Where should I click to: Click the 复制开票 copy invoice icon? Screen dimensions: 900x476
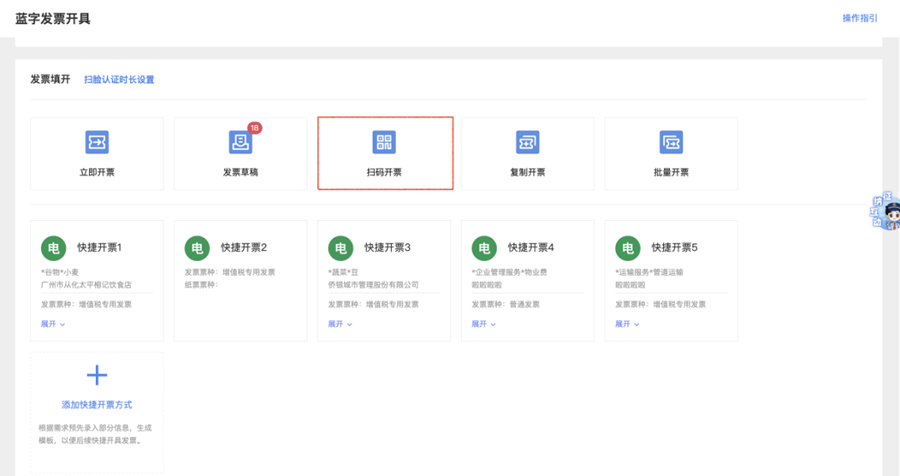(x=528, y=142)
